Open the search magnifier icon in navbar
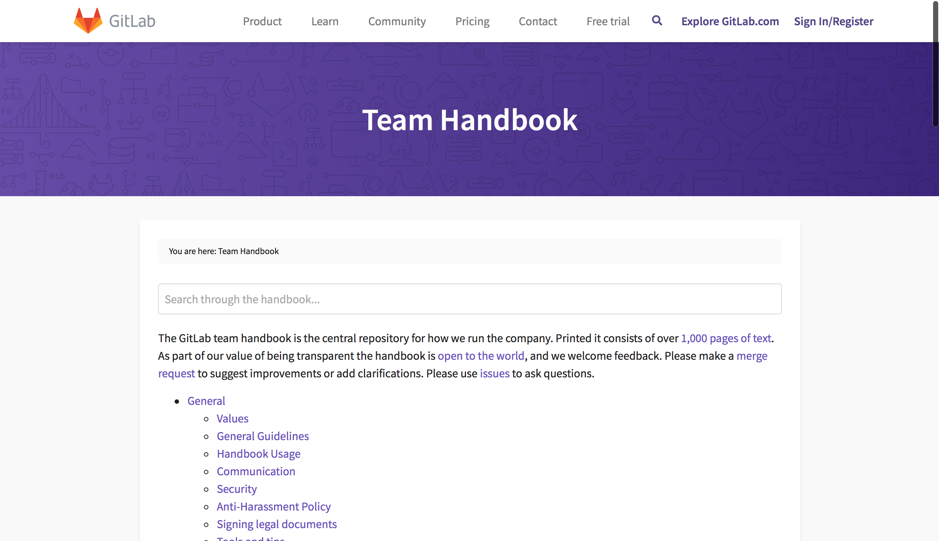The width and height of the screenshot is (939, 541). (x=657, y=20)
